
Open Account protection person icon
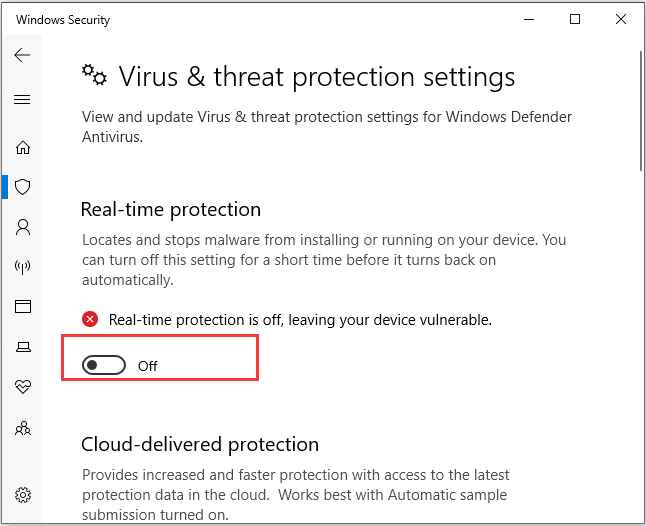pyautogui.click(x=23, y=227)
